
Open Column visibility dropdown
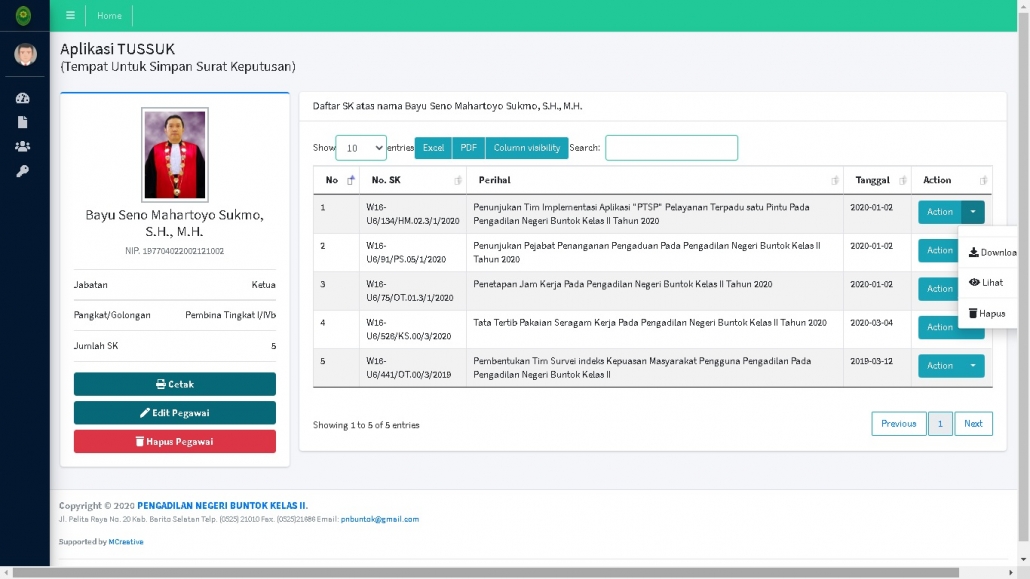tap(526, 148)
